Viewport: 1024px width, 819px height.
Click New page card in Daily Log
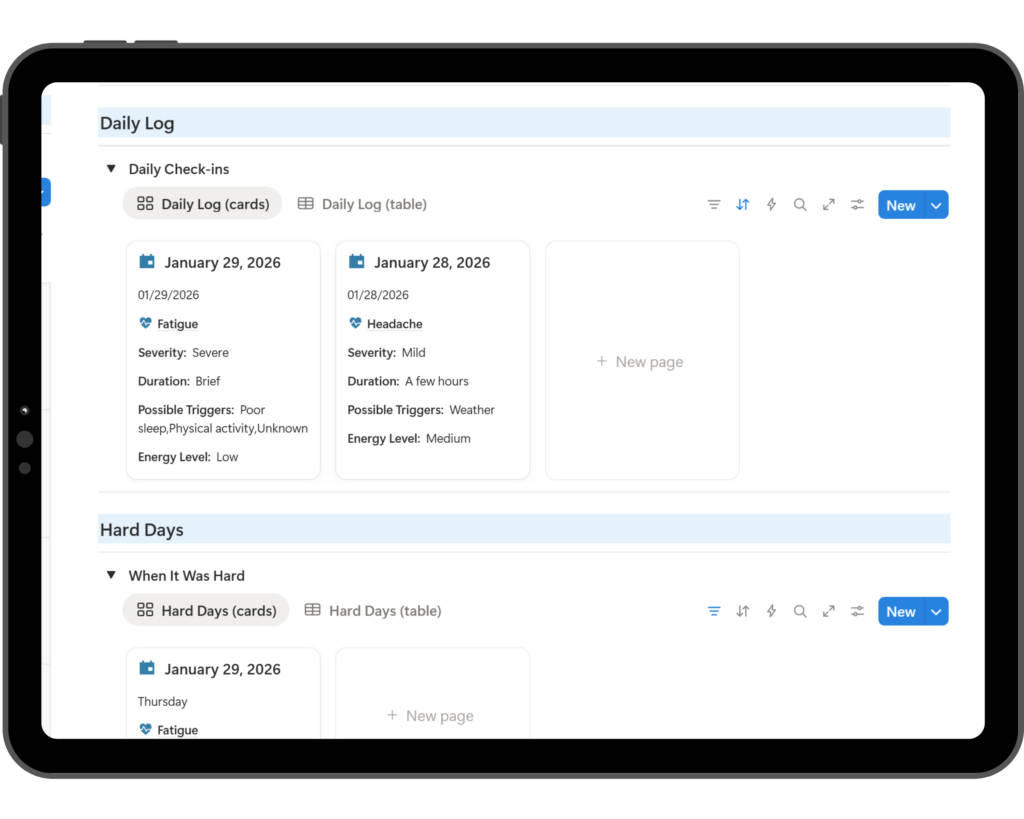click(641, 361)
